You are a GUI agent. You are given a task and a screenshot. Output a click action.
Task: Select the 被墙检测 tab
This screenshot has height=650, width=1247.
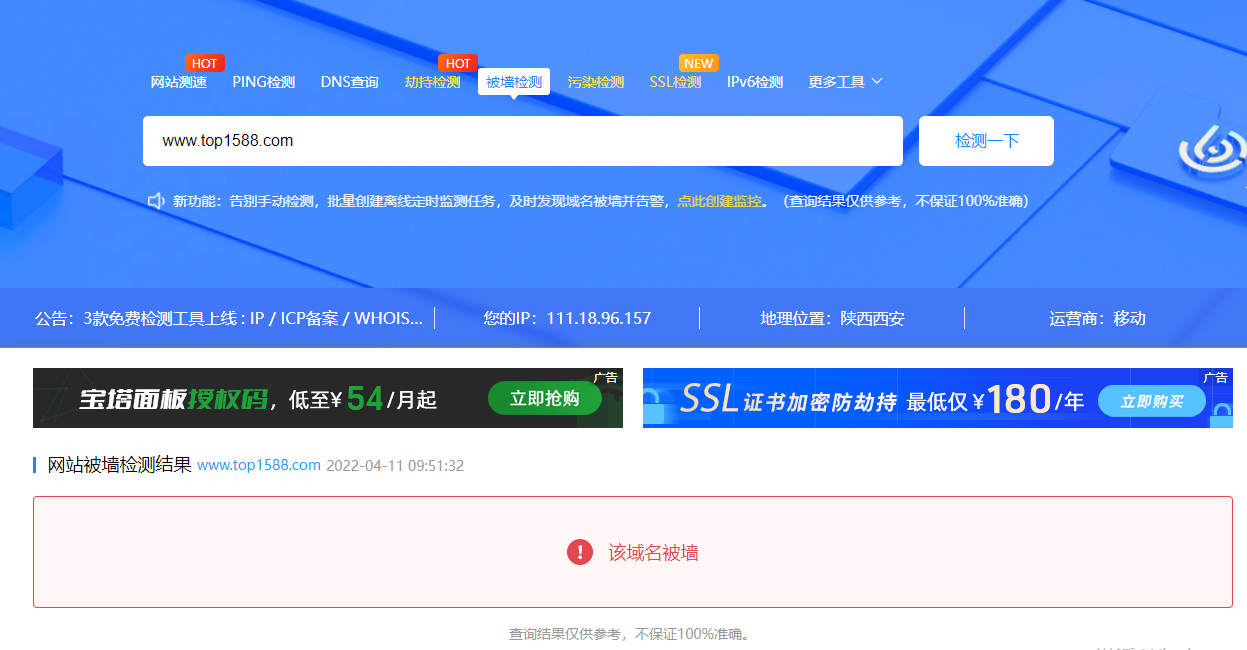(514, 82)
